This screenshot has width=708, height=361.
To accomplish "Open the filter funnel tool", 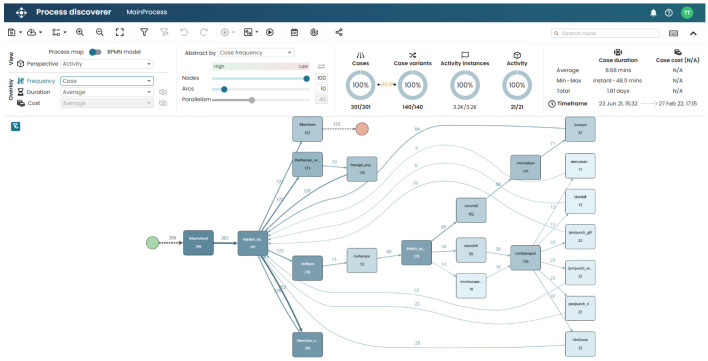I will [x=144, y=32].
